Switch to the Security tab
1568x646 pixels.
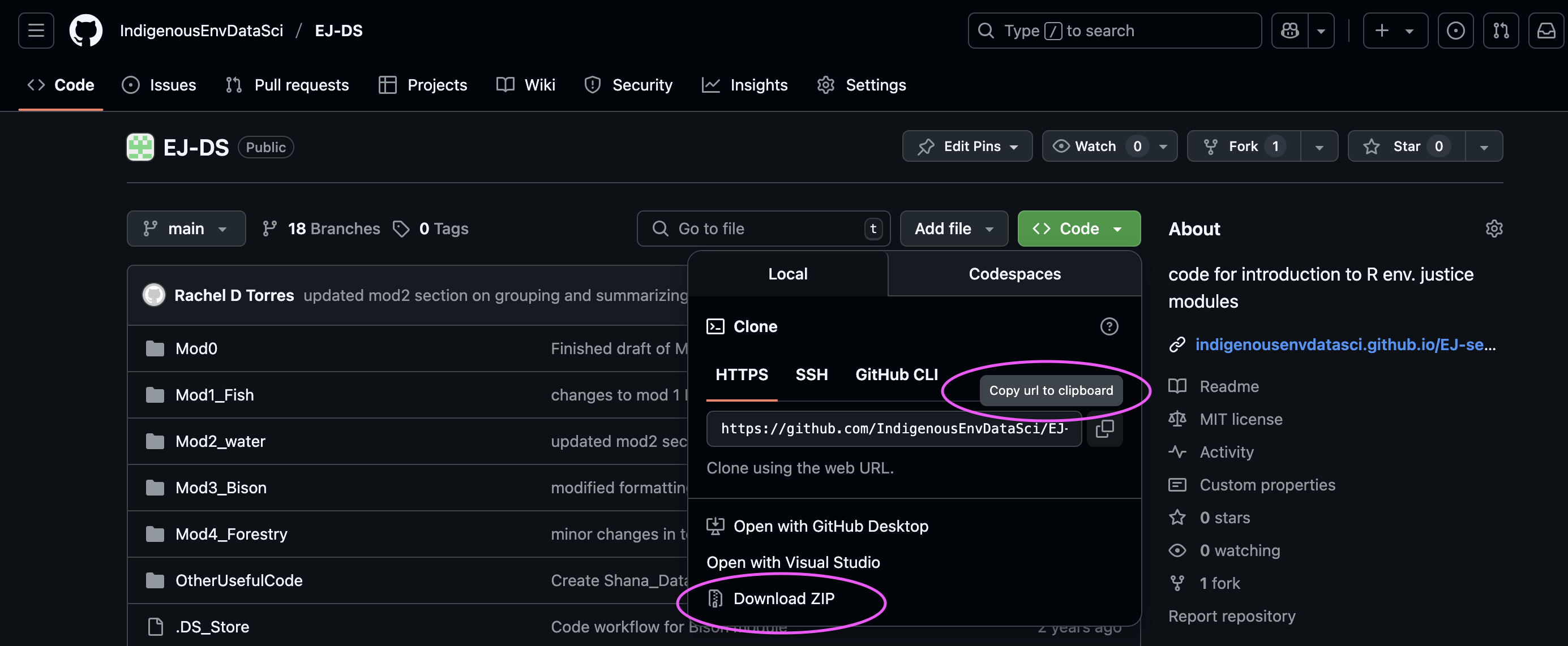click(628, 84)
